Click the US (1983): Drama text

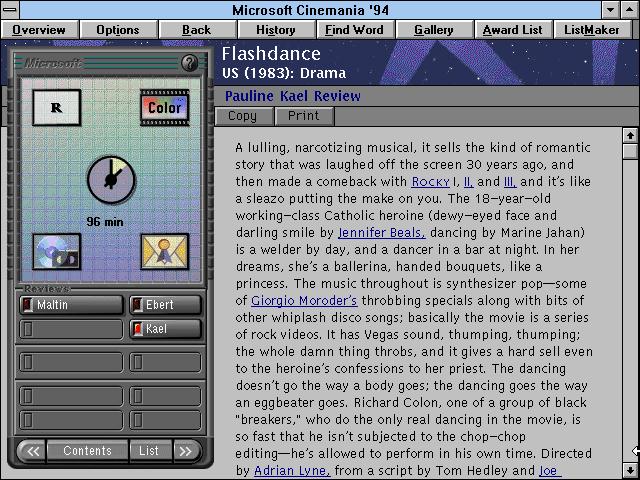(x=284, y=73)
